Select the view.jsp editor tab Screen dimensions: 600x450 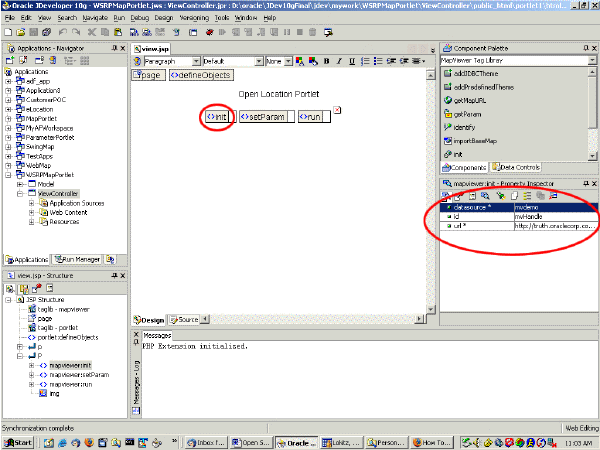151,49
